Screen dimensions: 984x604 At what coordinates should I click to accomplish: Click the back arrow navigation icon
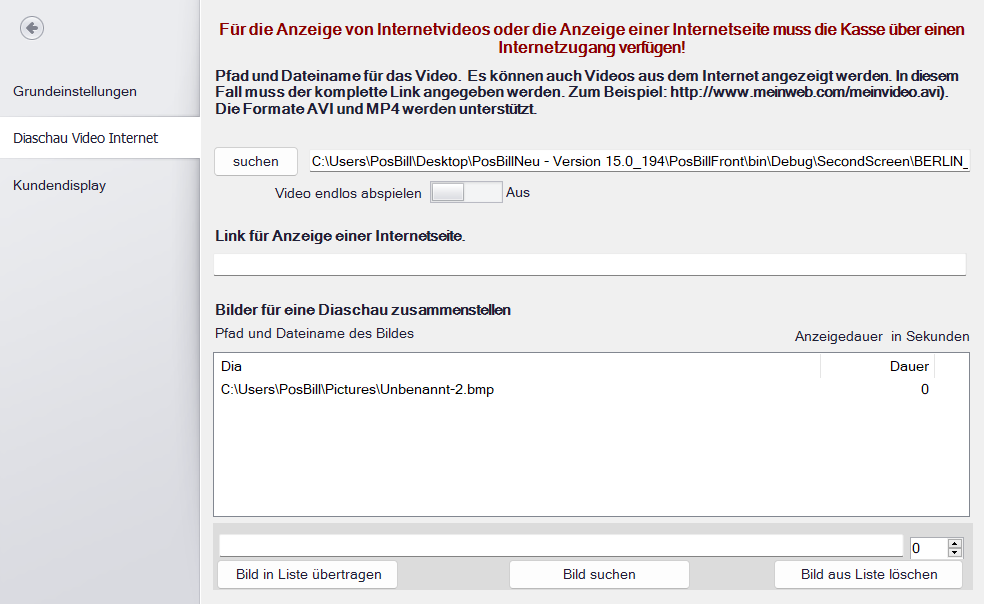[31, 28]
